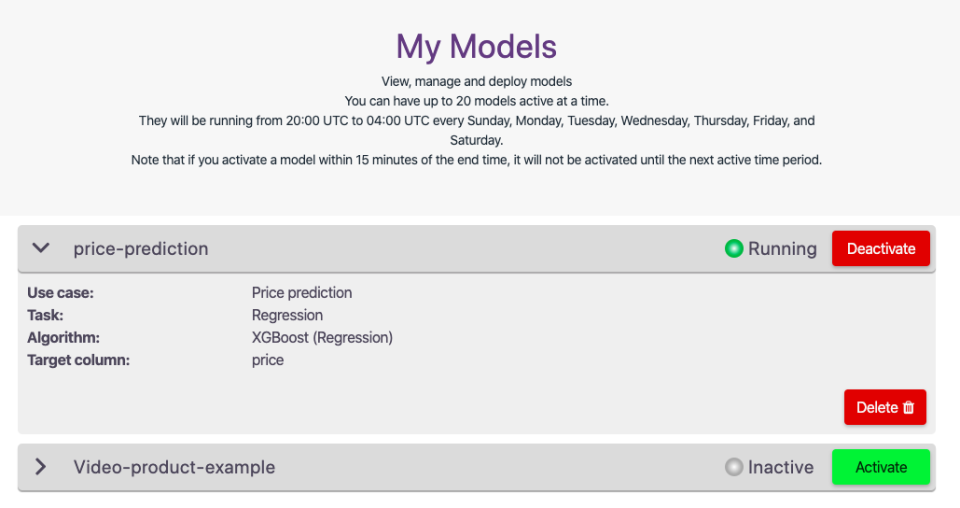960x508 pixels.
Task: Click the Use case field label
Action: point(60,293)
